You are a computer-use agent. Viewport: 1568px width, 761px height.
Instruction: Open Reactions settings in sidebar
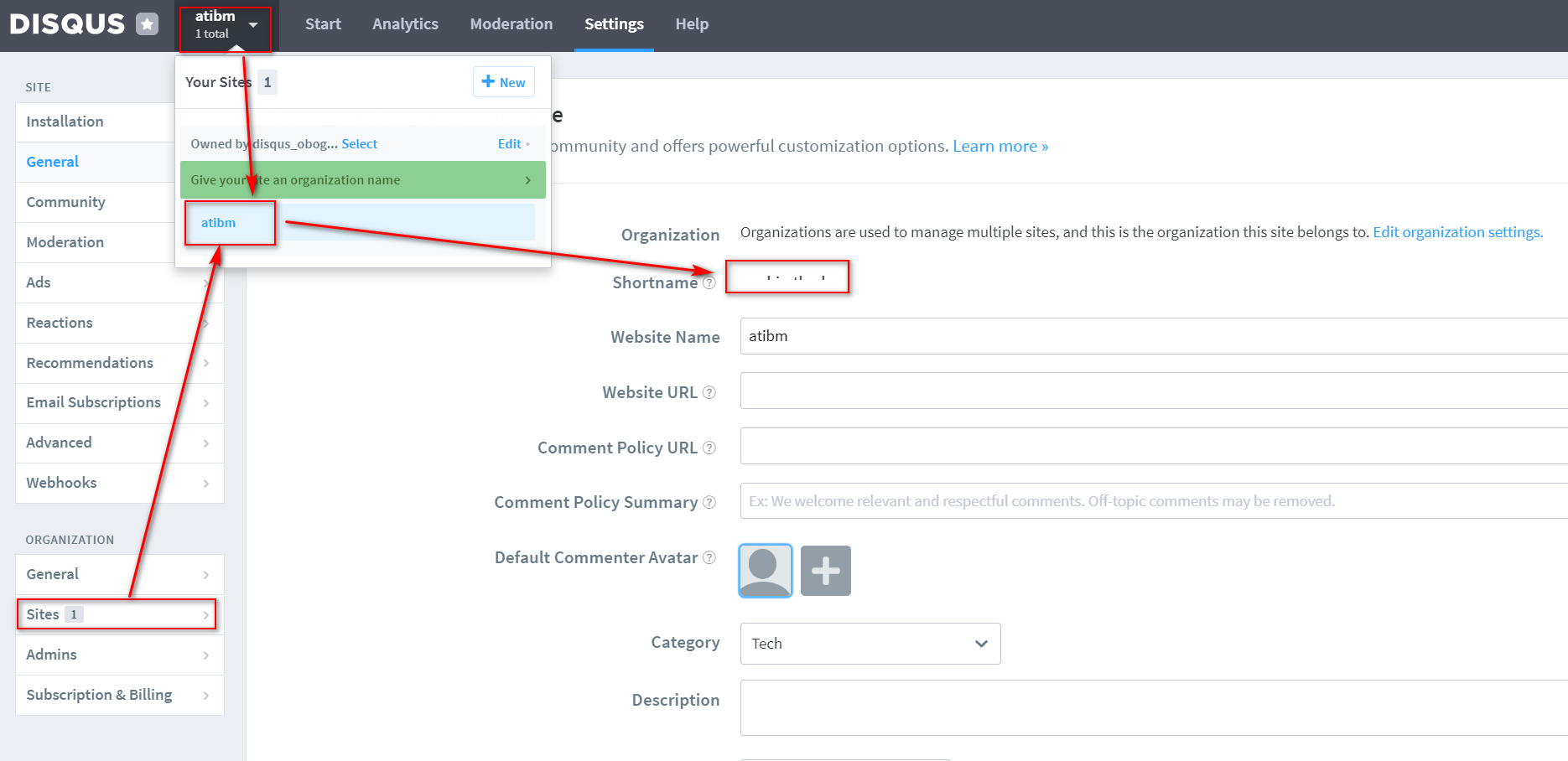click(x=120, y=323)
